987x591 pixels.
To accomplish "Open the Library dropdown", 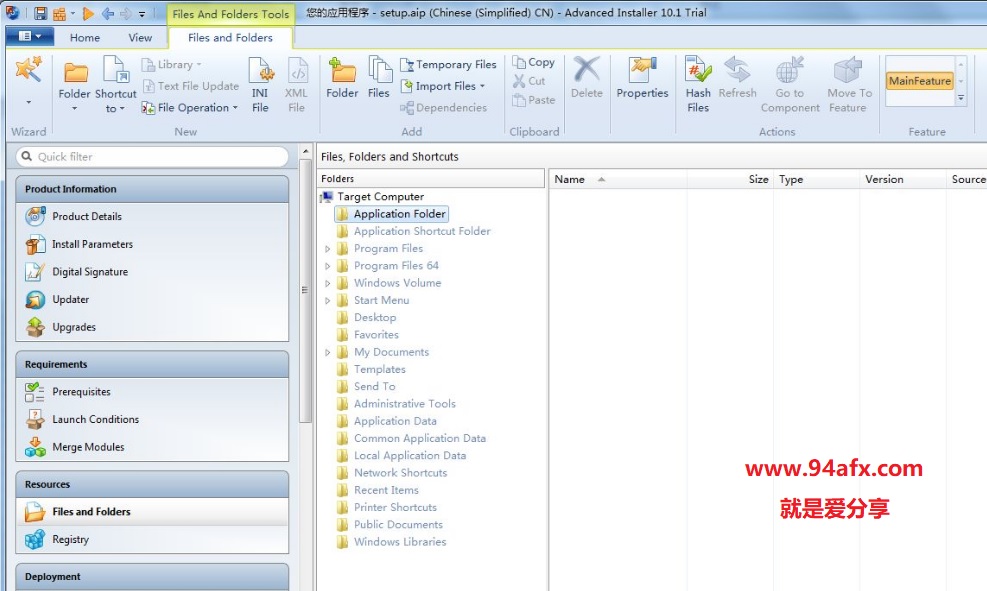I will pyautogui.click(x=171, y=64).
